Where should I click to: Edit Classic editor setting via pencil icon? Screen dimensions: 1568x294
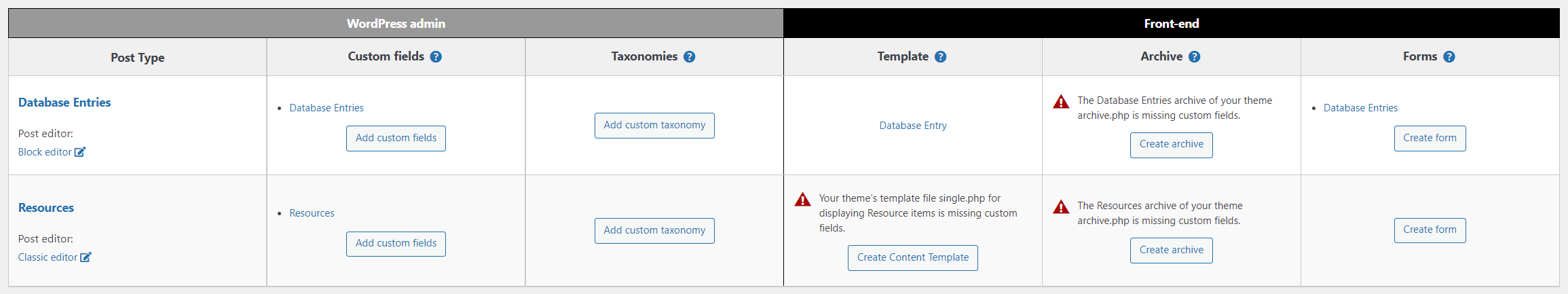pyautogui.click(x=86, y=257)
